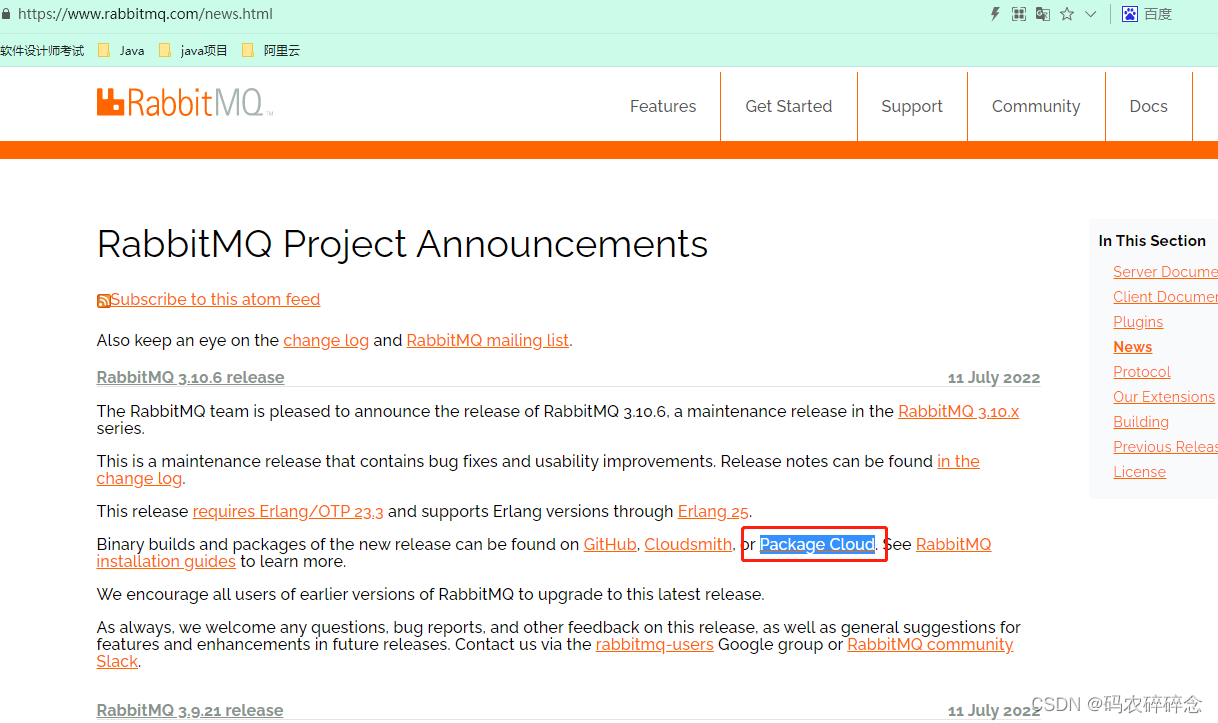Click the URL address field
The height and width of the screenshot is (723, 1218).
click(145, 14)
